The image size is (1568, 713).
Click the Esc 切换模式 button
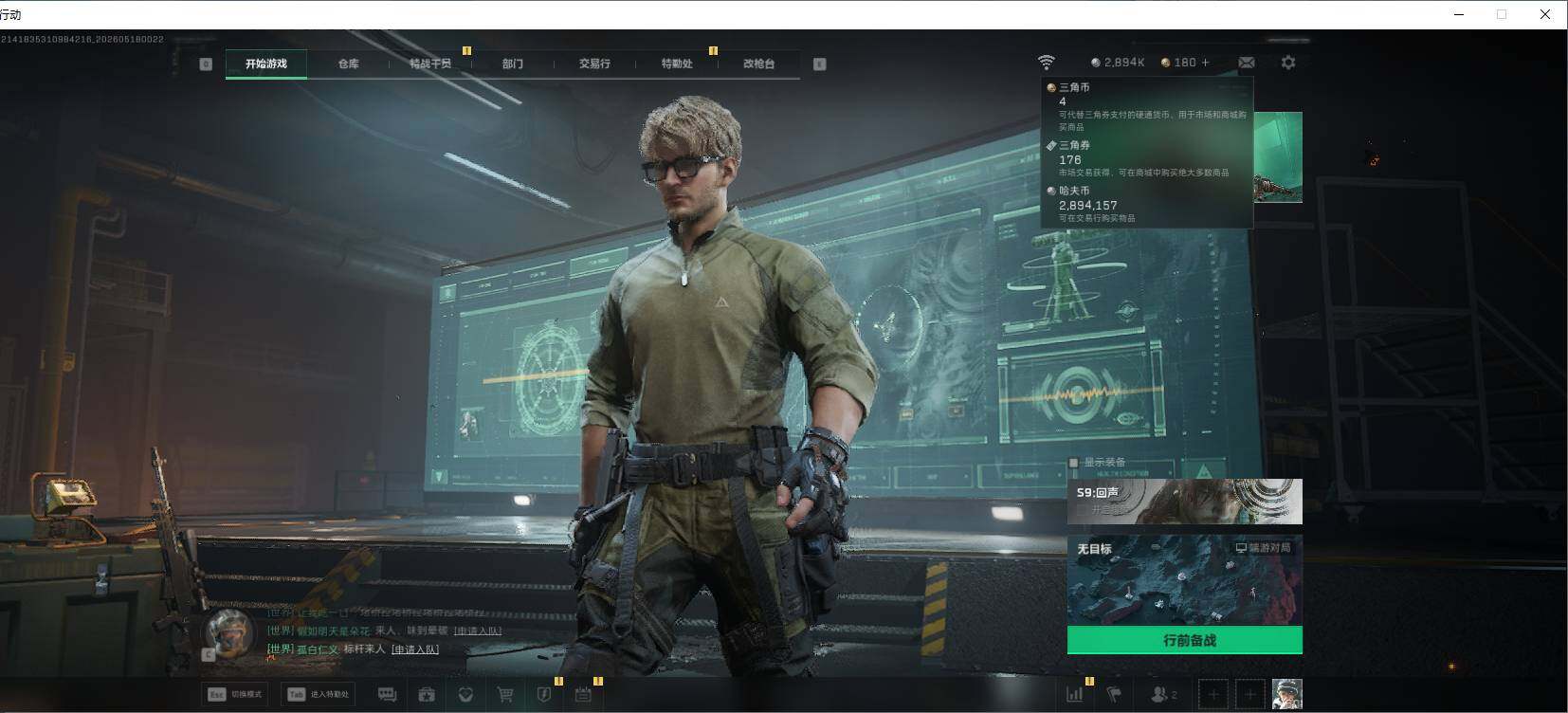point(235,694)
